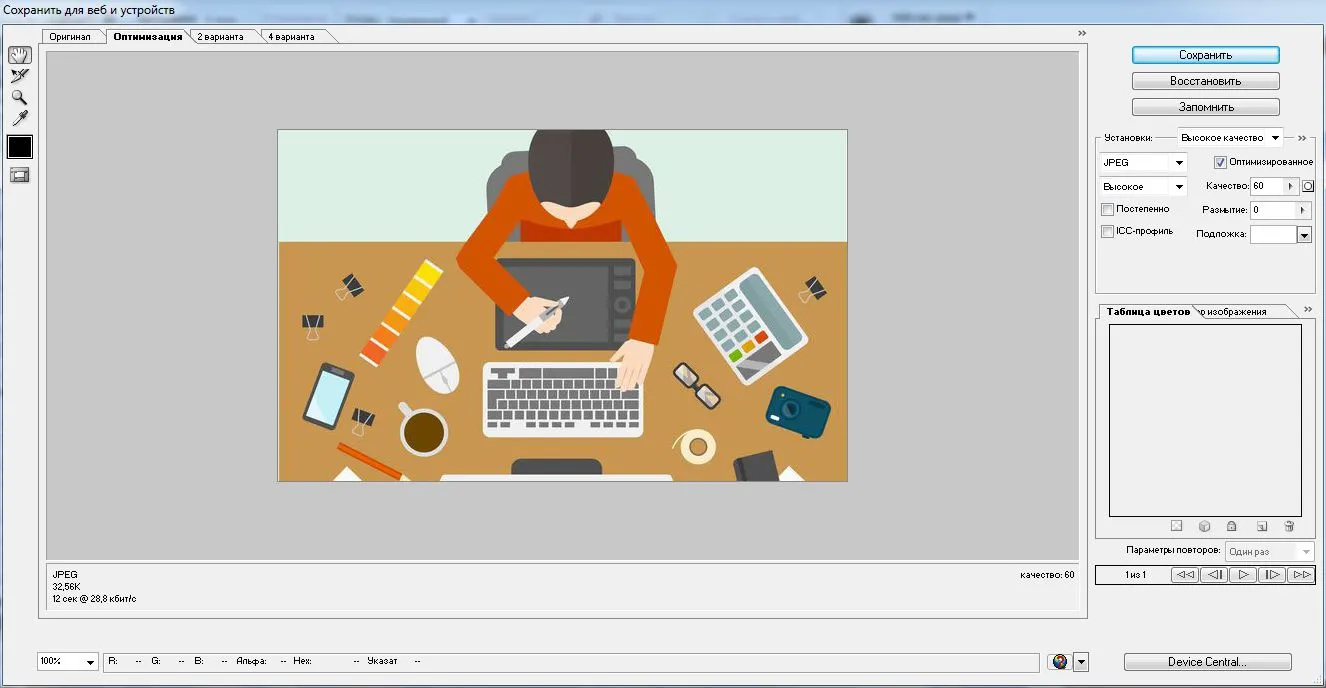
Task: Select the Slice Select tool
Action: click(20, 76)
